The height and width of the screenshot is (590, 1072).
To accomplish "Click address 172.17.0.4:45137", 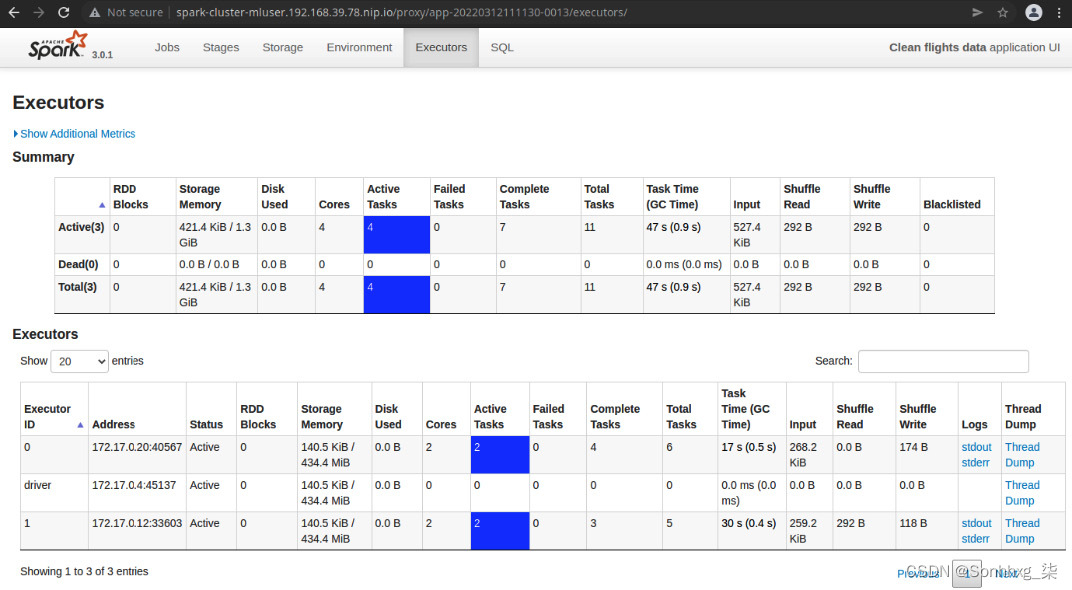I will coord(133,485).
